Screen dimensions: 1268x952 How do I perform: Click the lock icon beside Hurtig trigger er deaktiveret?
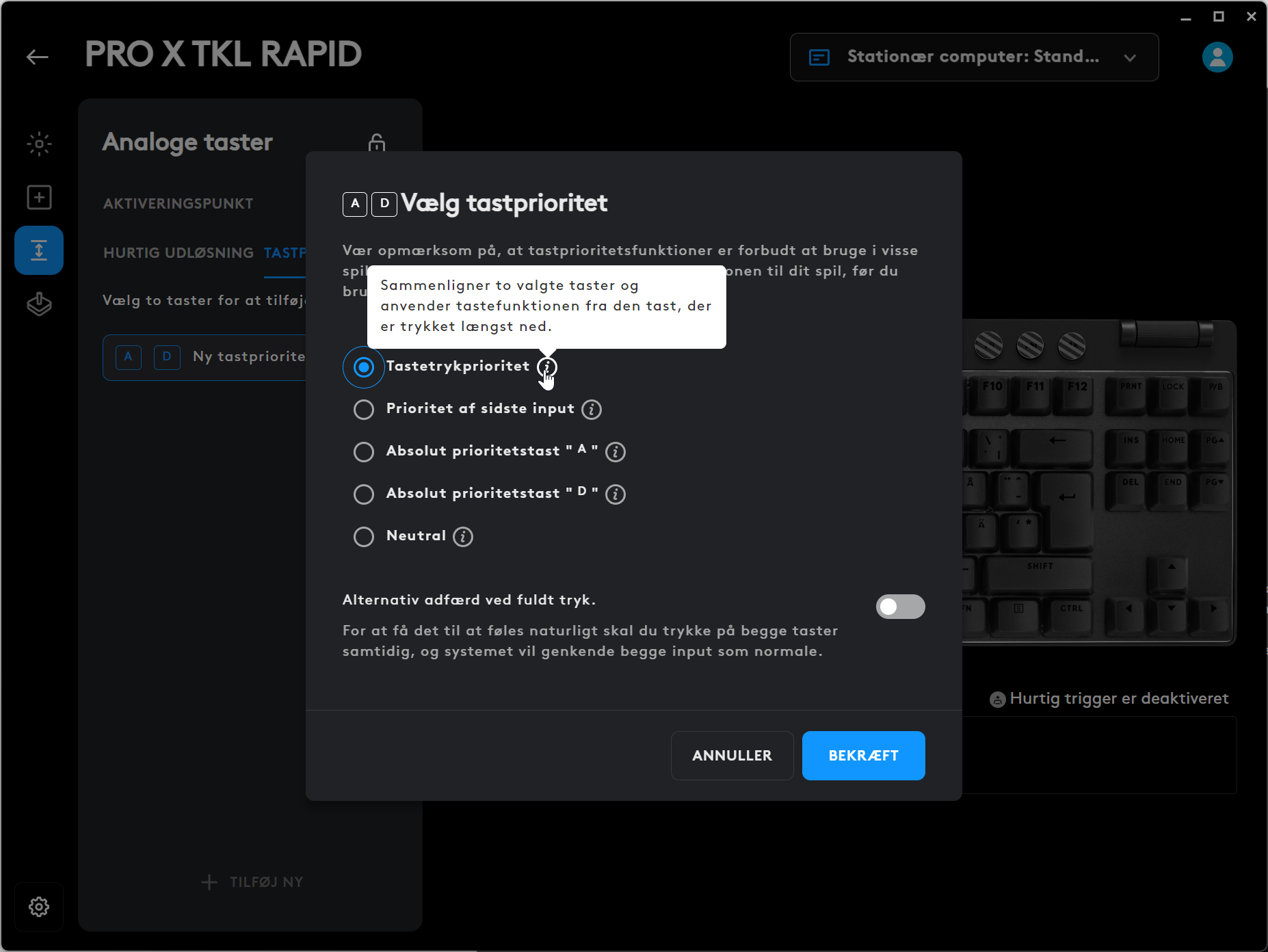pyautogui.click(x=998, y=699)
